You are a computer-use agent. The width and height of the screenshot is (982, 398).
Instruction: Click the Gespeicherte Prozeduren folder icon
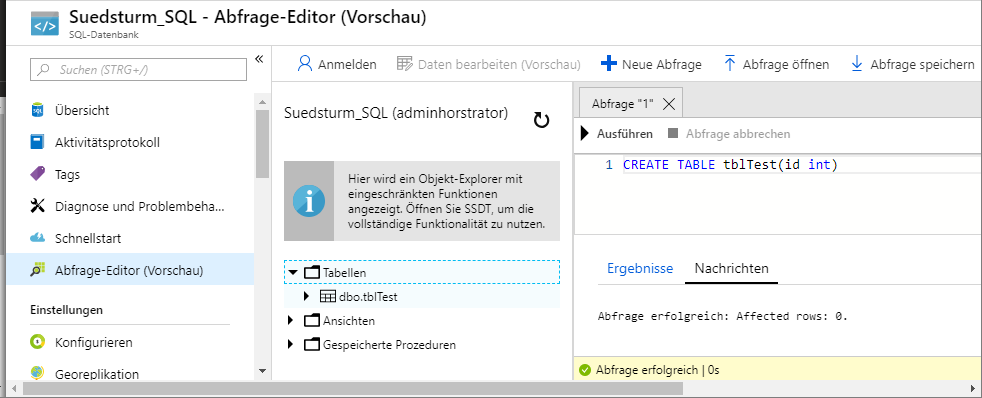coord(311,344)
